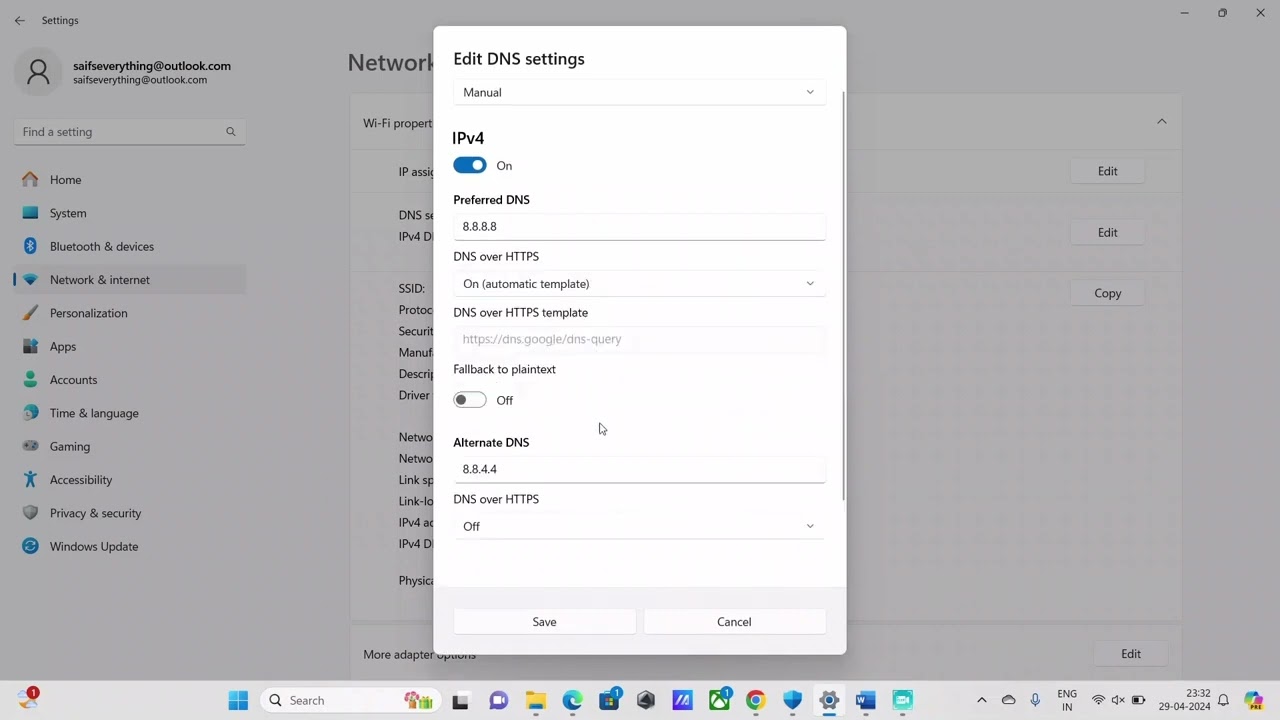Click the search magnifier in Find a setting
This screenshot has height=720, width=1280.
pos(230,132)
